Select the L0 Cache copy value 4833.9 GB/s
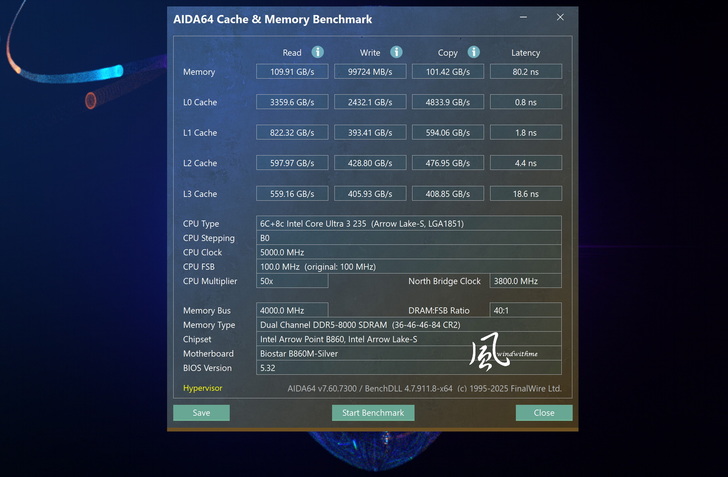Screen dimensions: 728x477 (x=448, y=102)
